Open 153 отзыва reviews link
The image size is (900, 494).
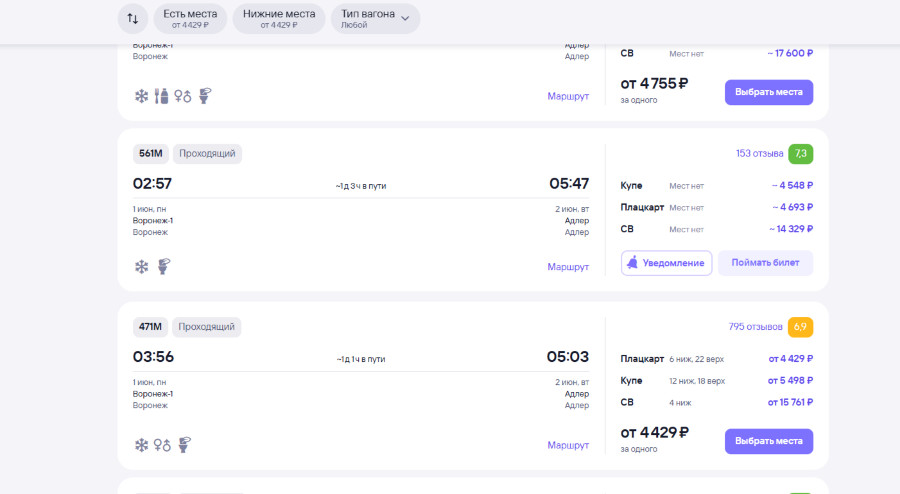tap(759, 153)
